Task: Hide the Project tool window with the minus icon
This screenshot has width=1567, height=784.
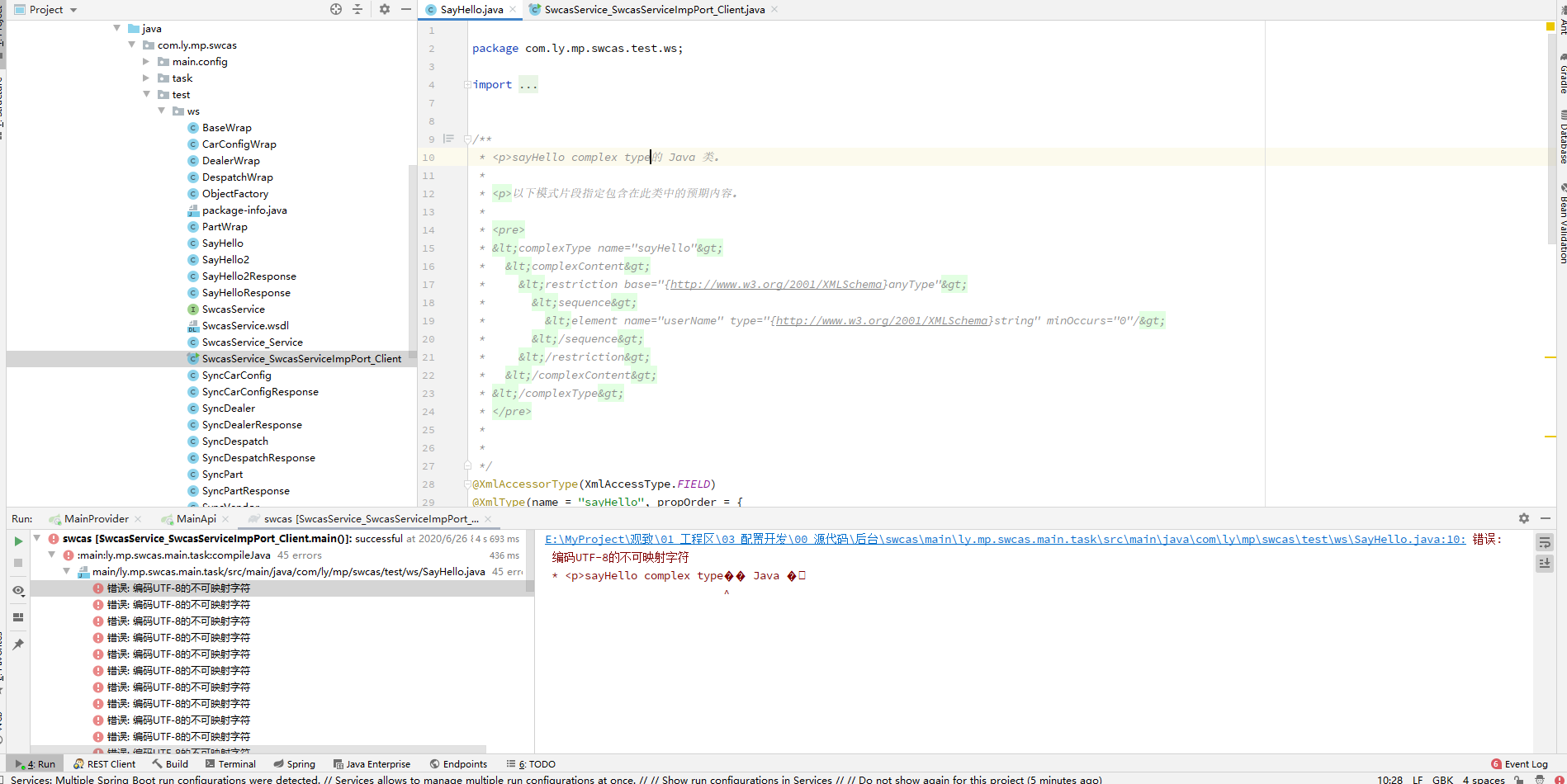Action: click(405, 9)
